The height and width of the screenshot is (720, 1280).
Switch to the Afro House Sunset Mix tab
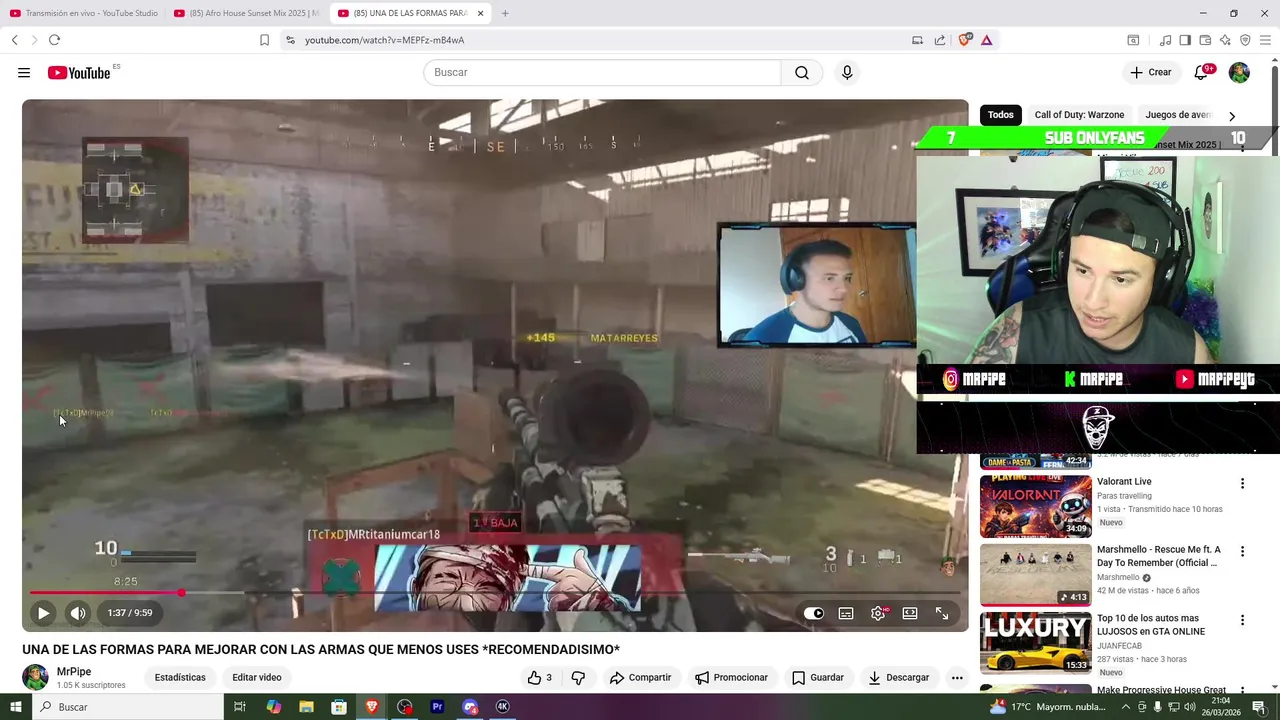point(247,13)
